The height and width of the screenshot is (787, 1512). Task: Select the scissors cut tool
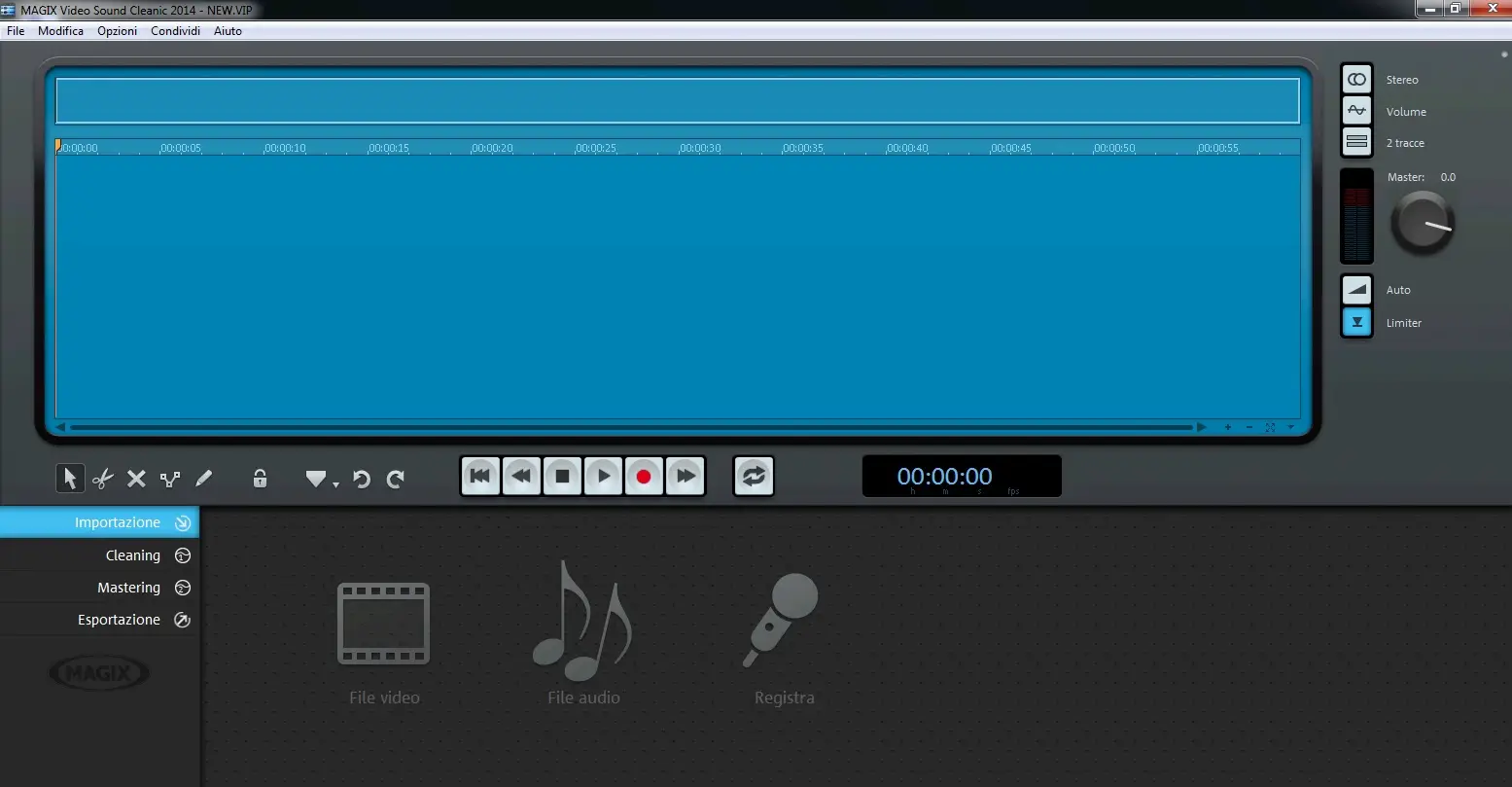[x=102, y=479]
